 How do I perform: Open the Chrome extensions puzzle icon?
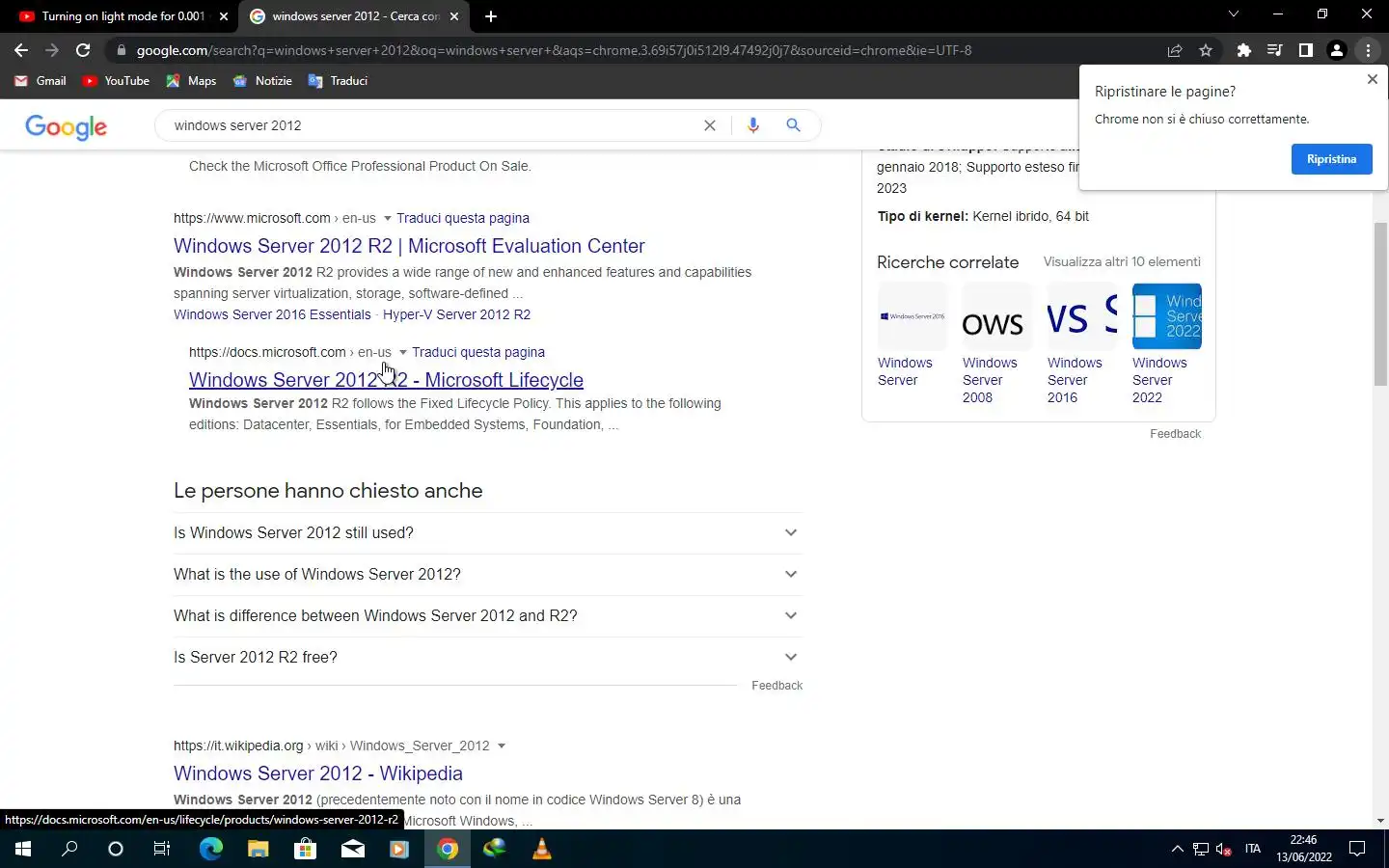point(1244,50)
